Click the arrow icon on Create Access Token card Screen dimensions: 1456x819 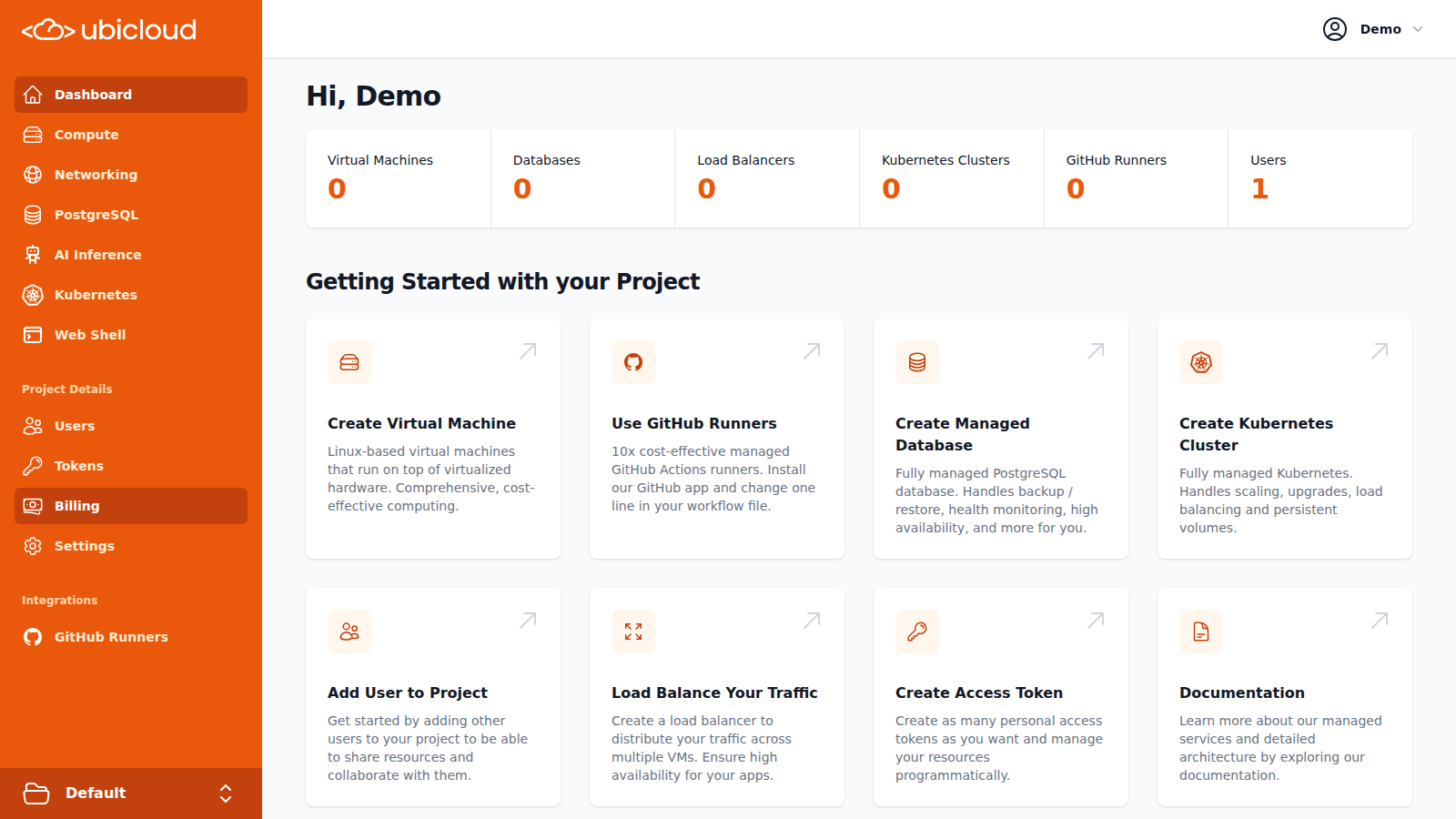[1096, 621]
